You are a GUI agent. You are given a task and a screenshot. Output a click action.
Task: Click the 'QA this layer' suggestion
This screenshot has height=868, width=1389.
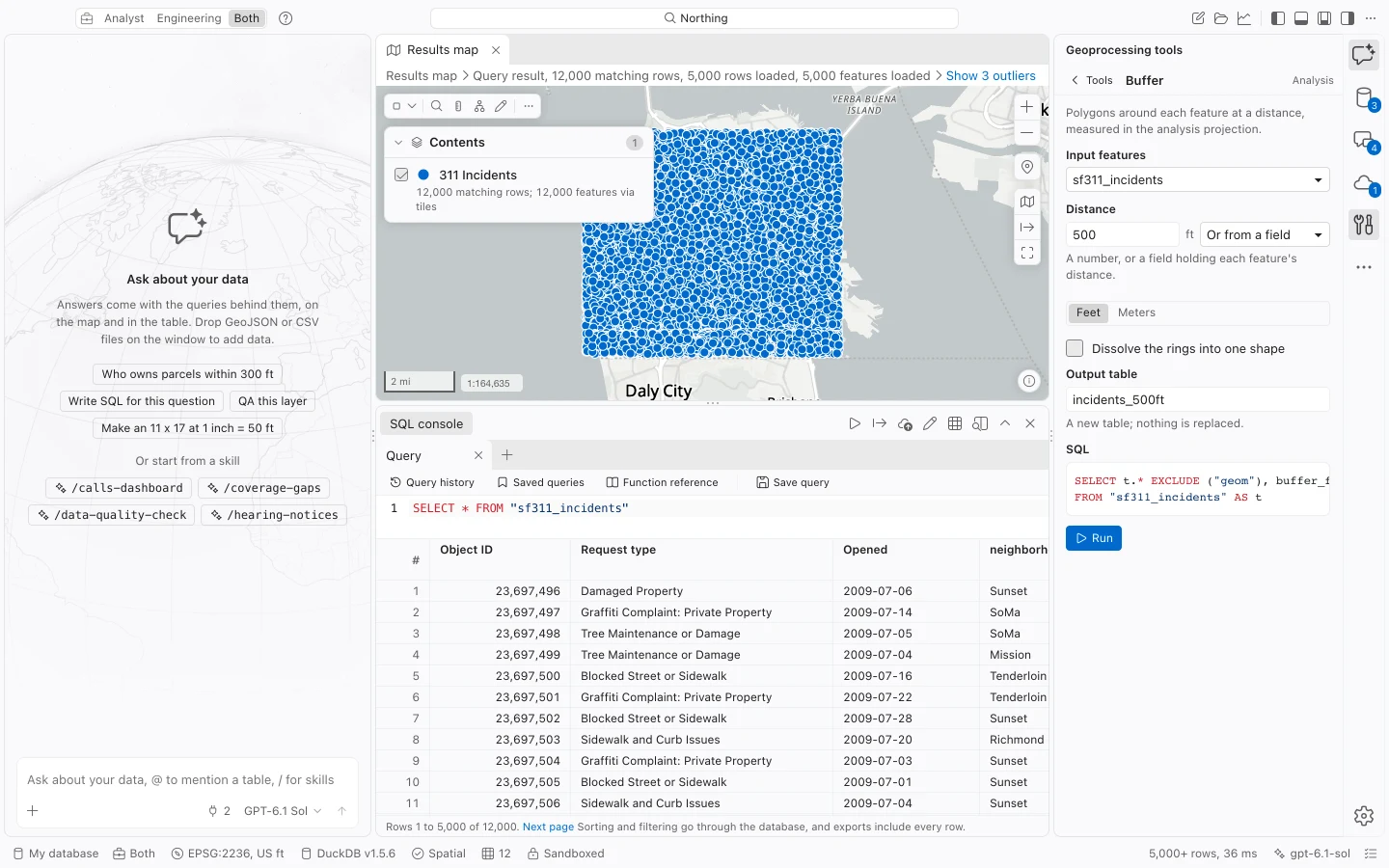tap(273, 401)
